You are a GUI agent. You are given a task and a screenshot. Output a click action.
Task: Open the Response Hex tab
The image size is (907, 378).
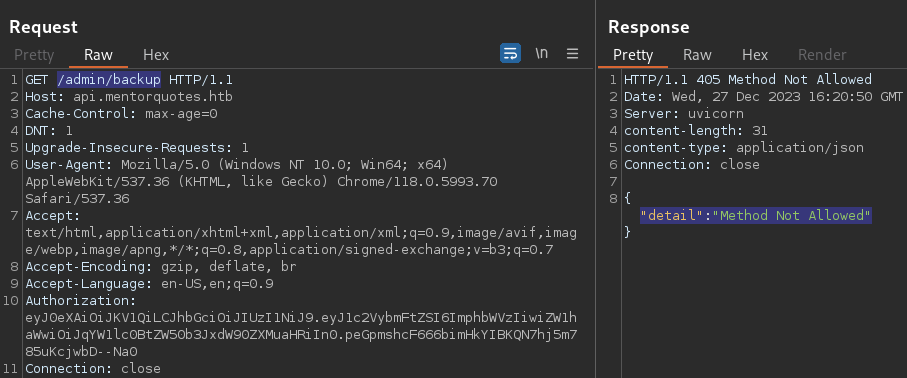755,55
